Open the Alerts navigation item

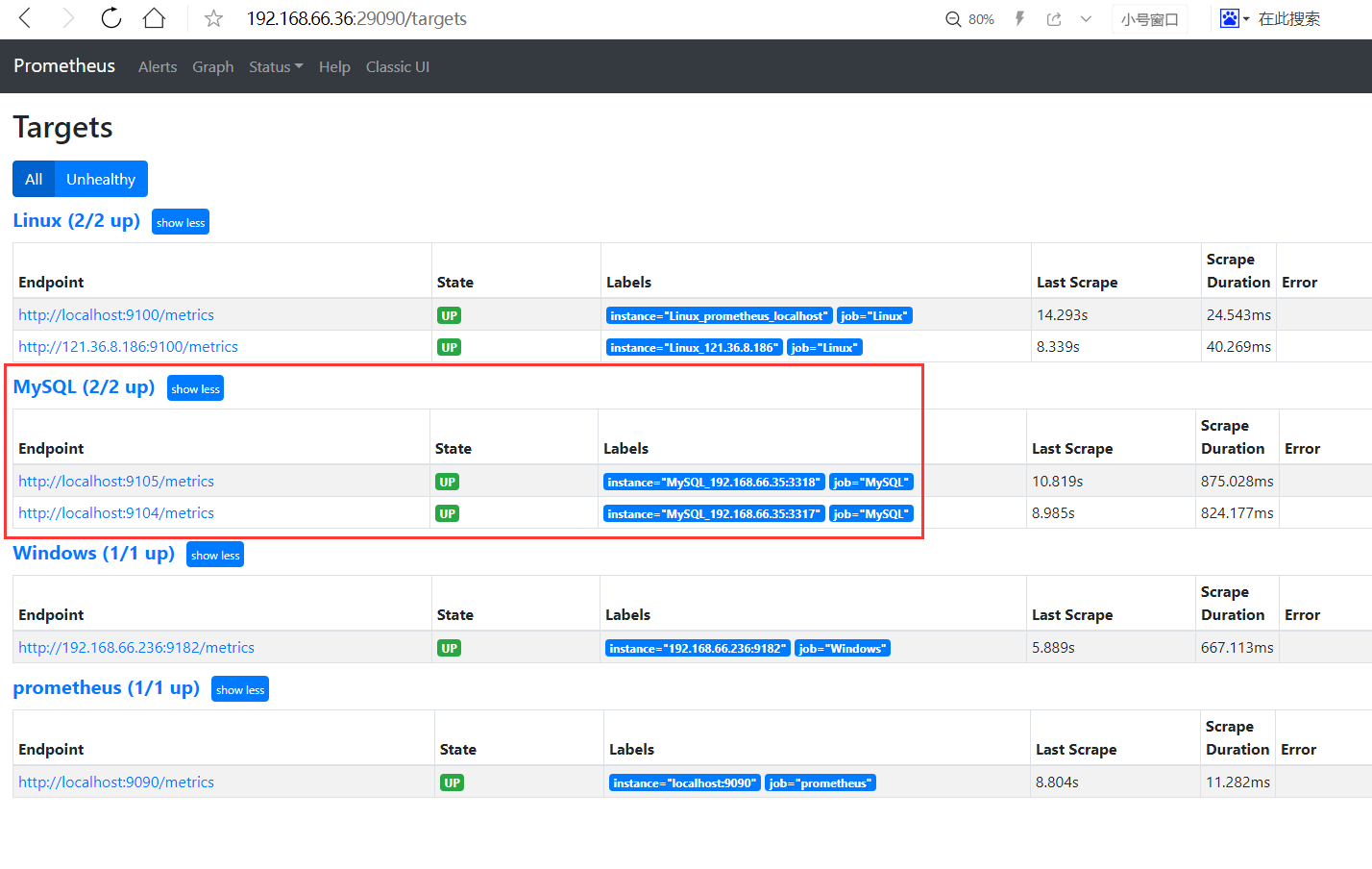pos(158,66)
